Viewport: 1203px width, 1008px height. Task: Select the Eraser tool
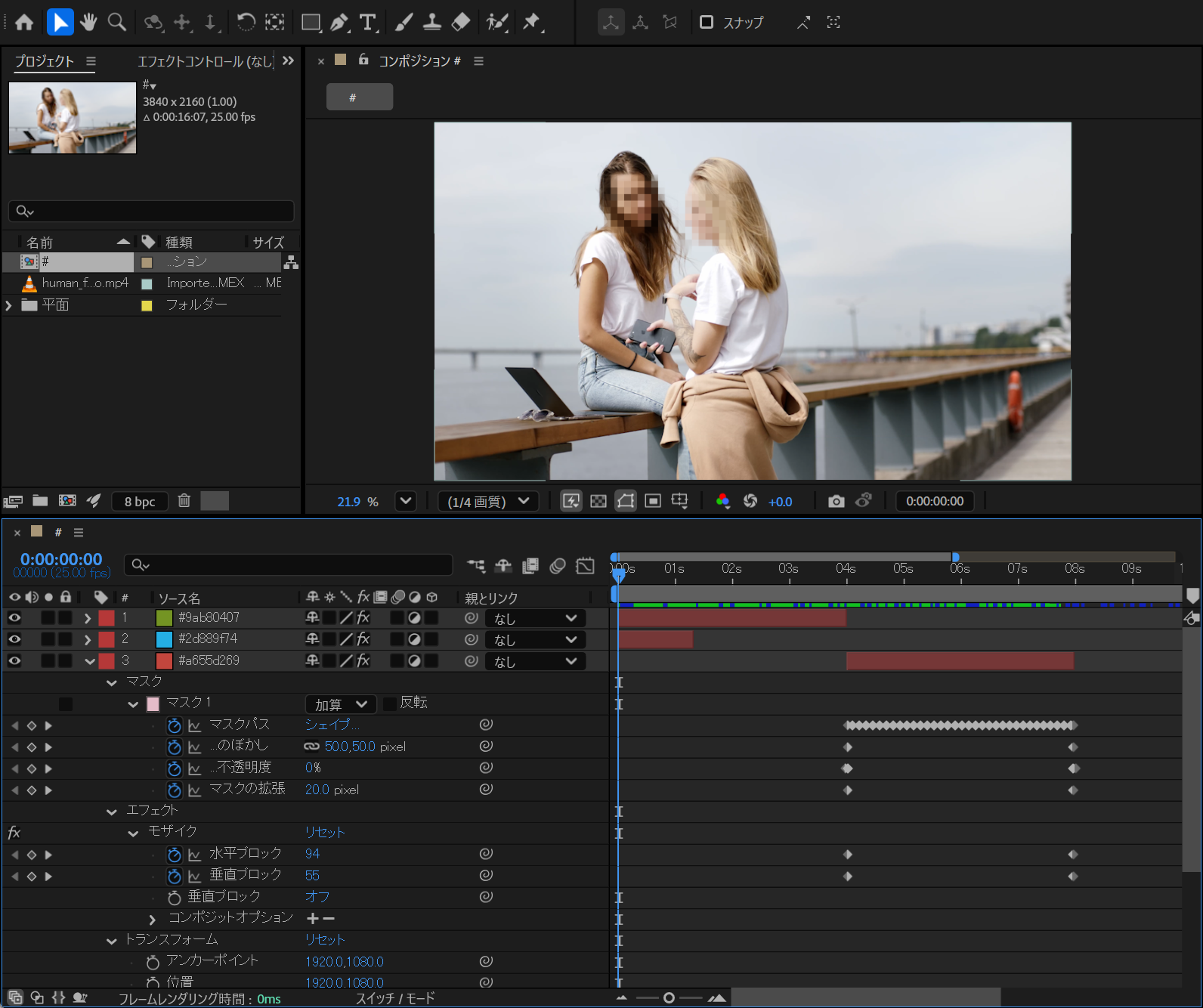461,23
